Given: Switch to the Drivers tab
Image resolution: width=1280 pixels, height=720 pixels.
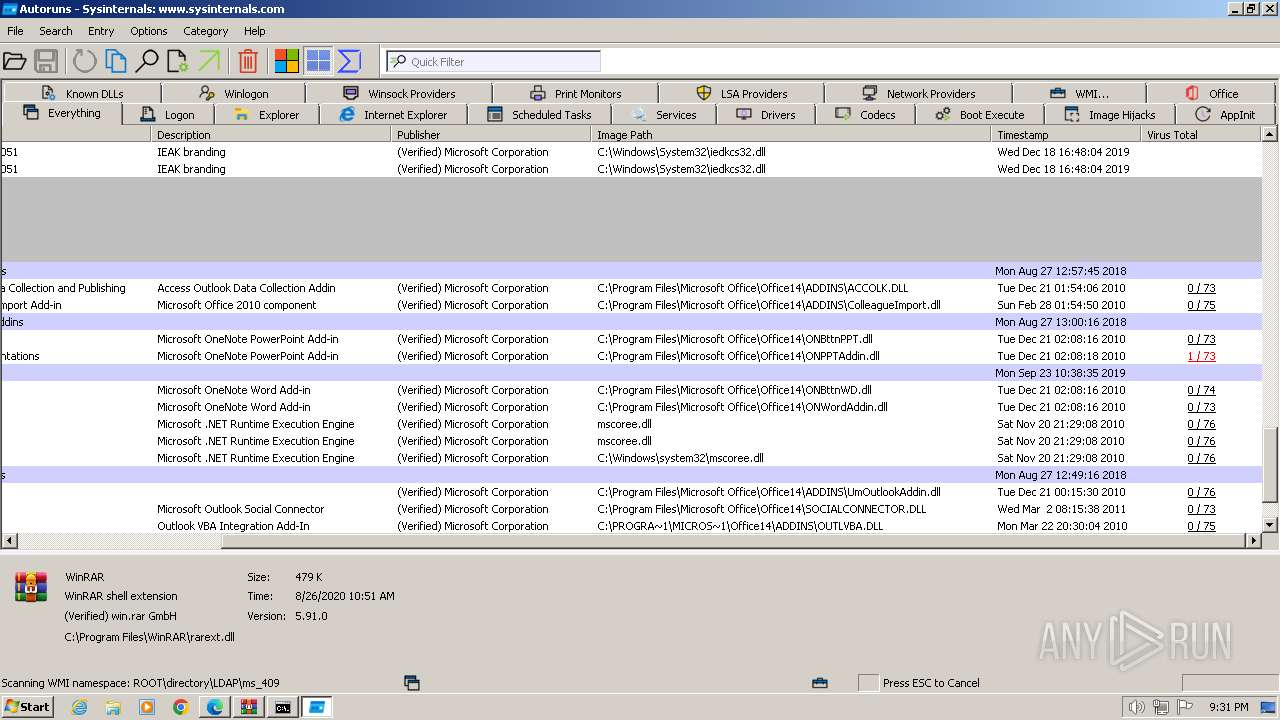Looking at the screenshot, I should point(766,114).
